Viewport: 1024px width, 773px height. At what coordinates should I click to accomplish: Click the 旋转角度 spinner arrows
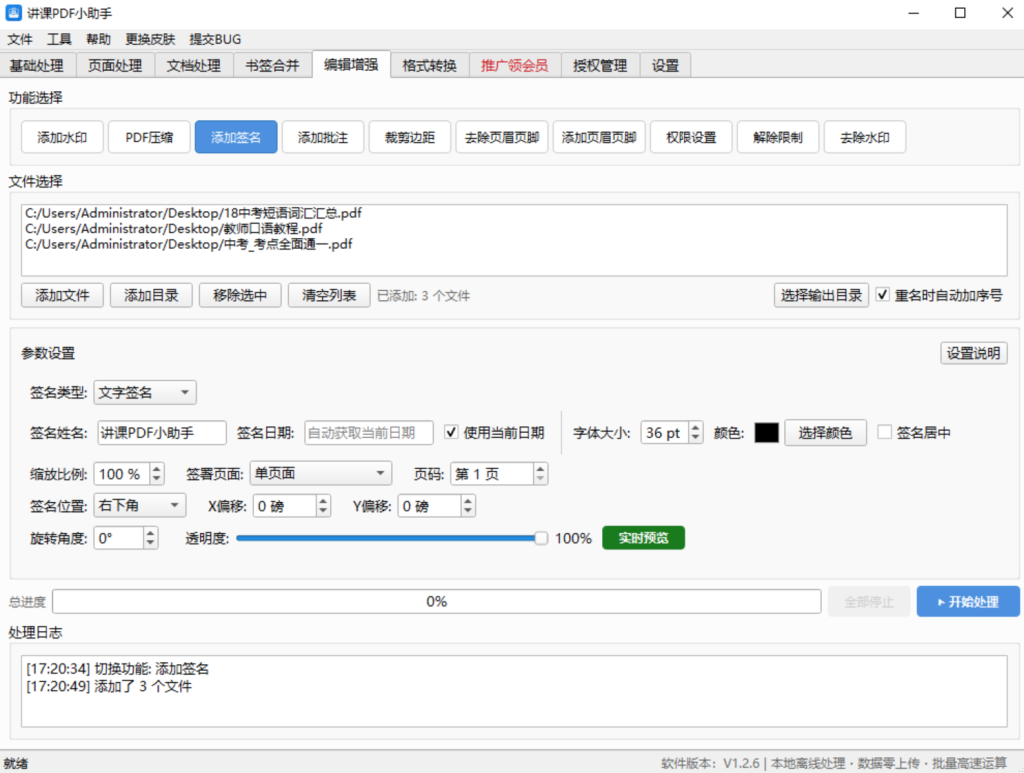tap(151, 538)
